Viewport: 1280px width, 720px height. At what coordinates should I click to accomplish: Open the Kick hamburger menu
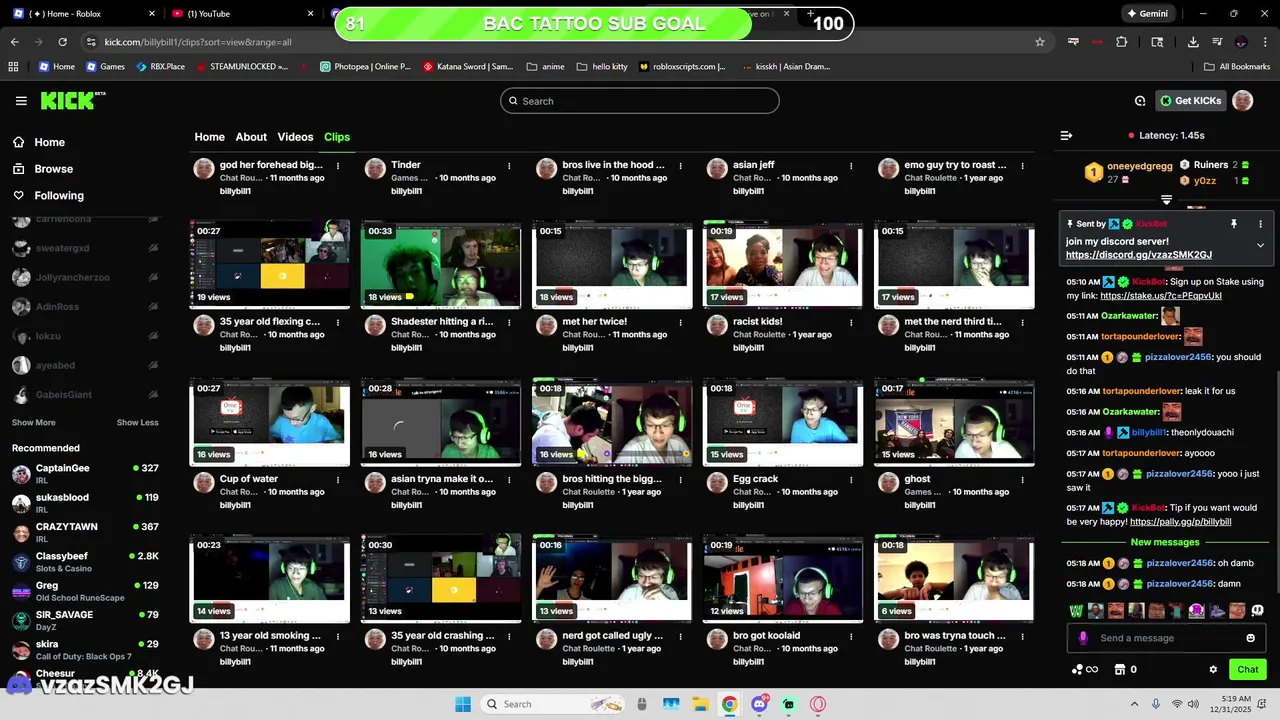click(x=21, y=101)
